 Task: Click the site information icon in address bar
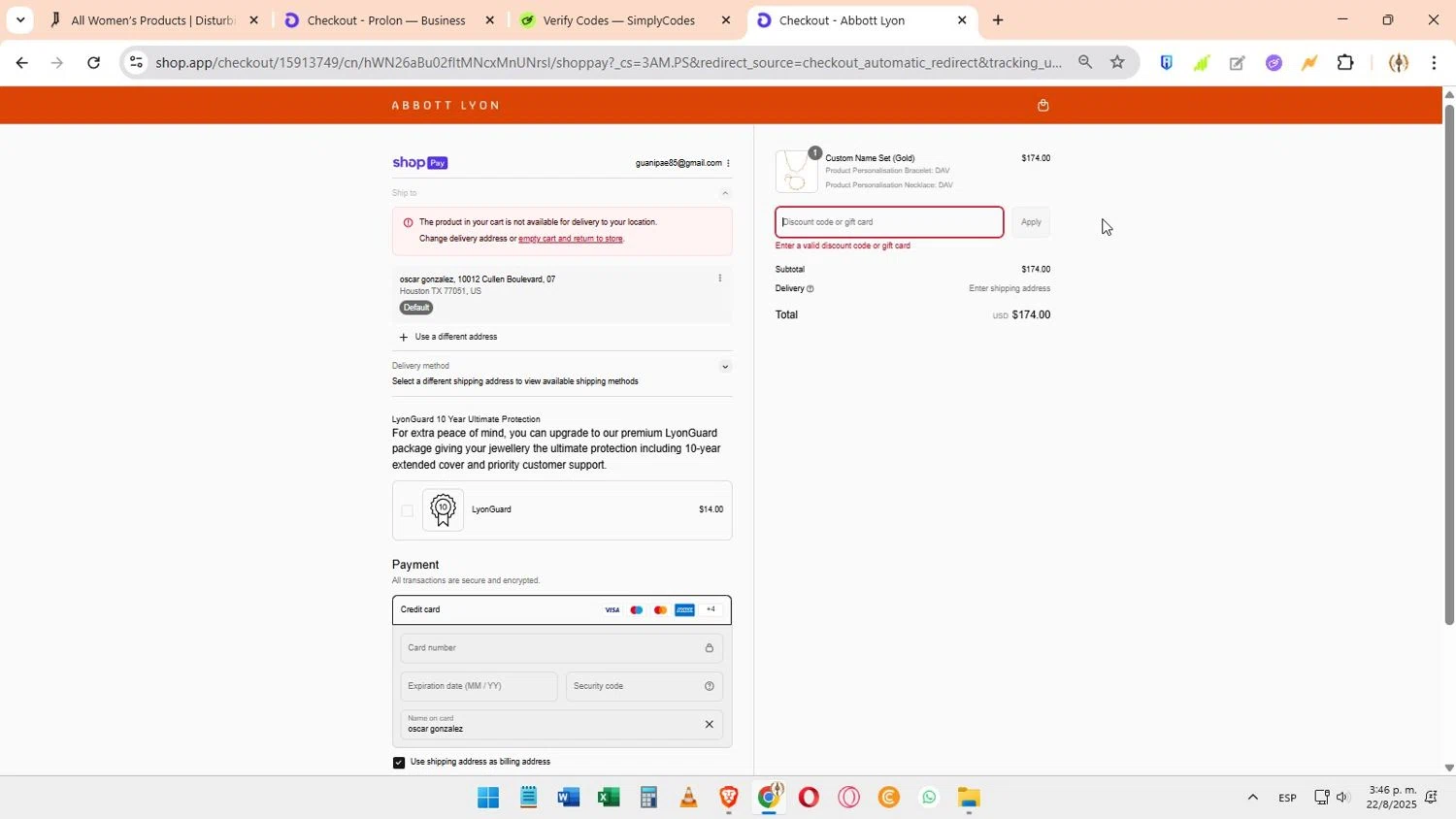coord(136,62)
